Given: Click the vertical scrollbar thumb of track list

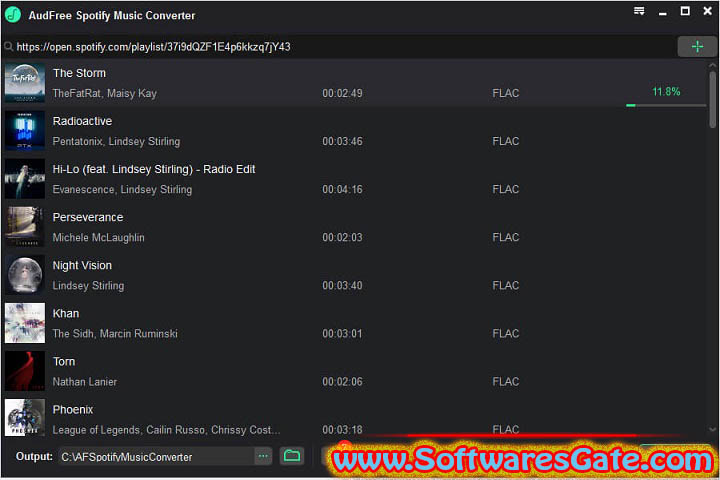Looking at the screenshot, I should click(712, 99).
